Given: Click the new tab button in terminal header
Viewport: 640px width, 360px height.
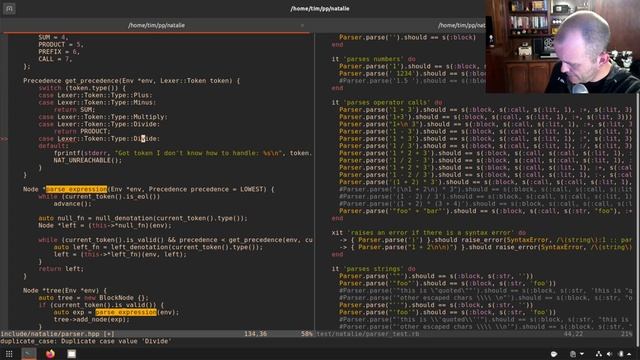Looking at the screenshot, I should (x=9, y=9).
